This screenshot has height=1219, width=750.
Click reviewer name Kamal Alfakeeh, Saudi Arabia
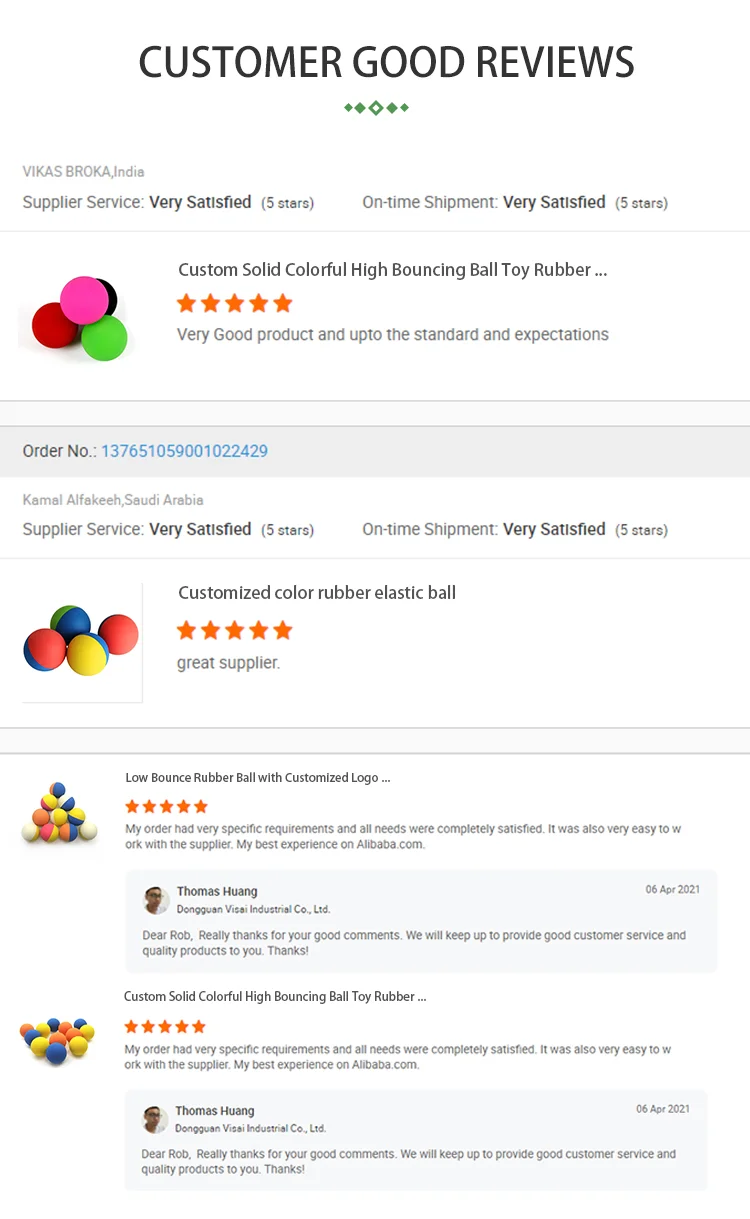(113, 500)
